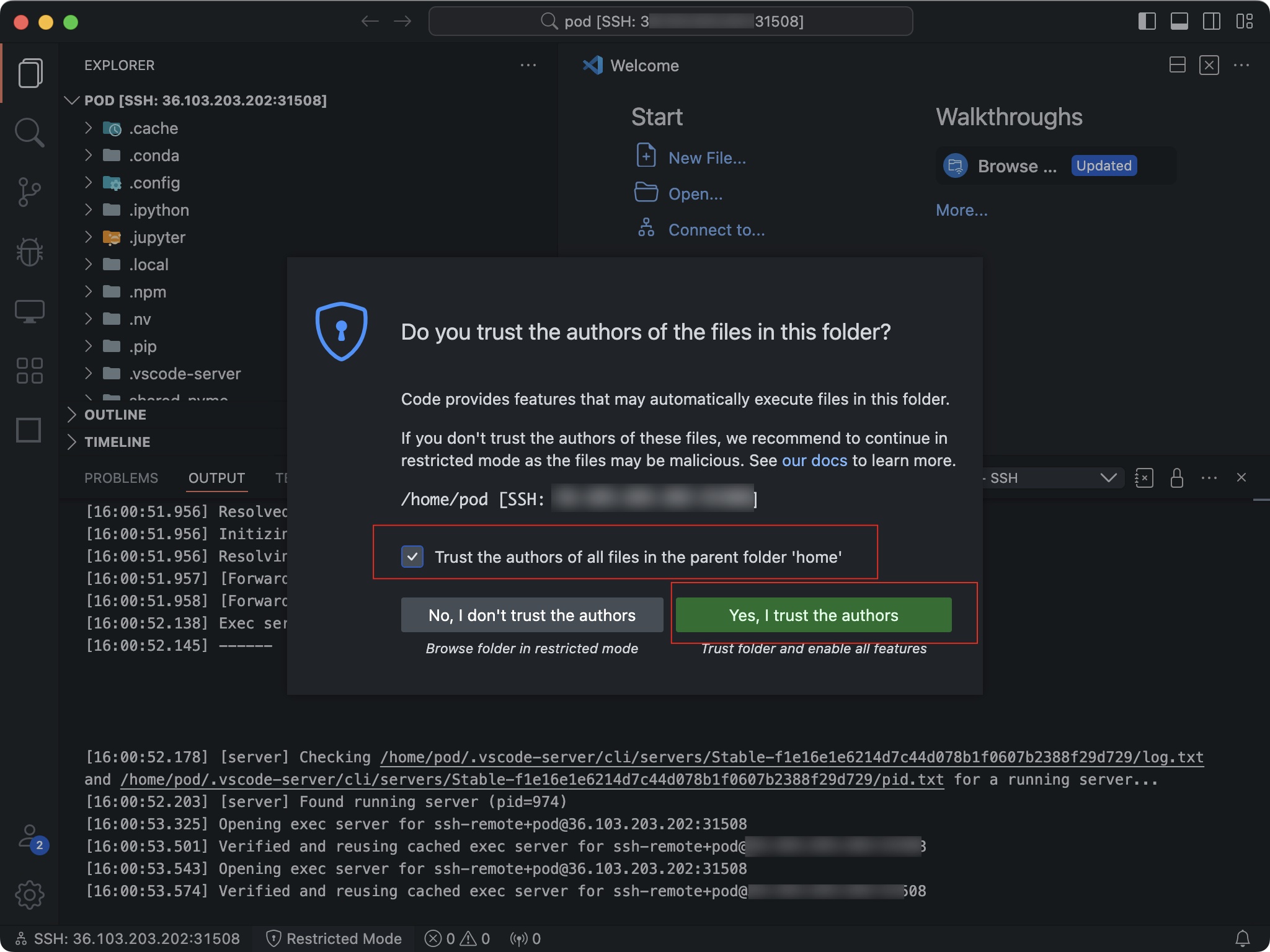
Task: Open the Source Control view
Action: 30,192
